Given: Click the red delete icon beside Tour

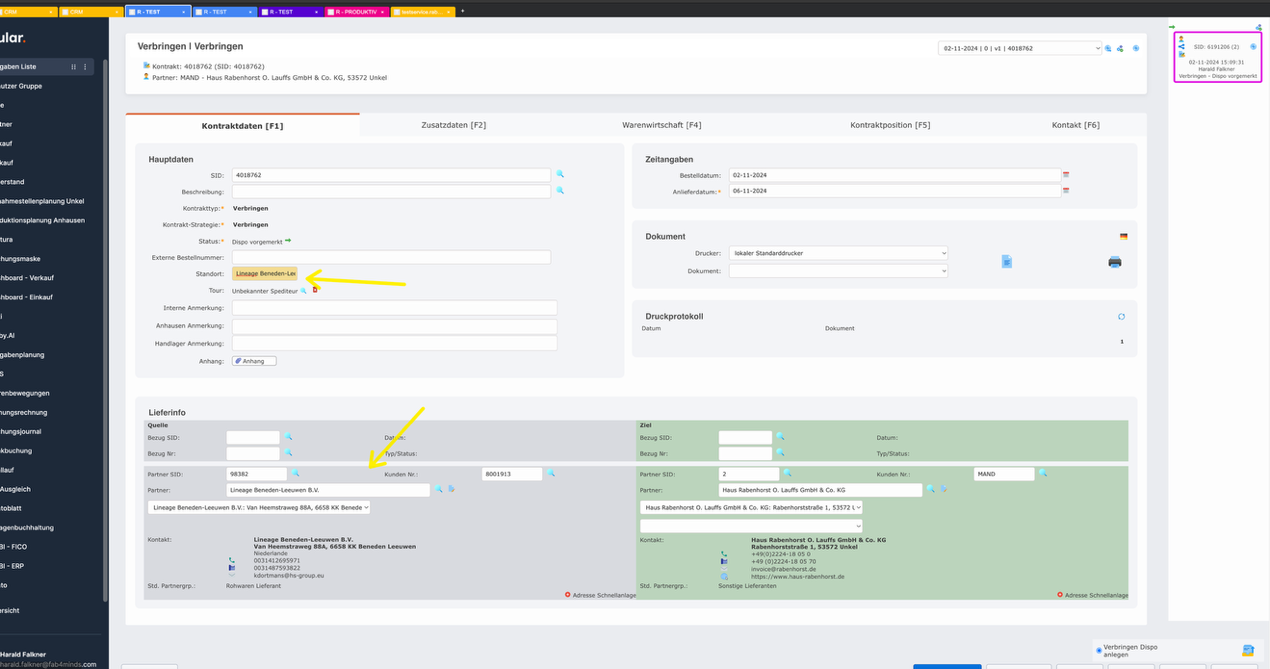Looking at the screenshot, I should click(315, 290).
